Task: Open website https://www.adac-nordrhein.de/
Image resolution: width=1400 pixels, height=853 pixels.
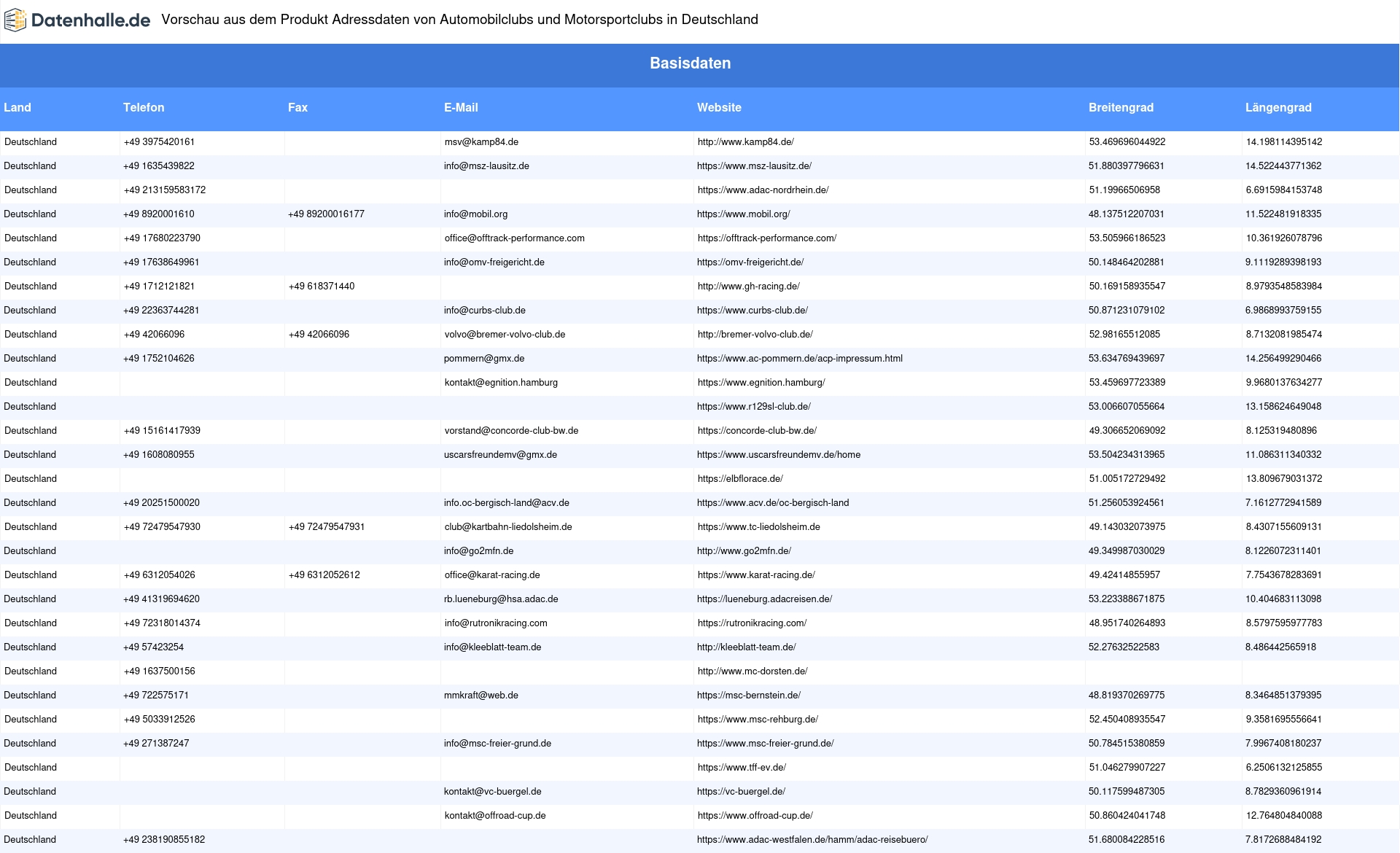Action: [763, 190]
